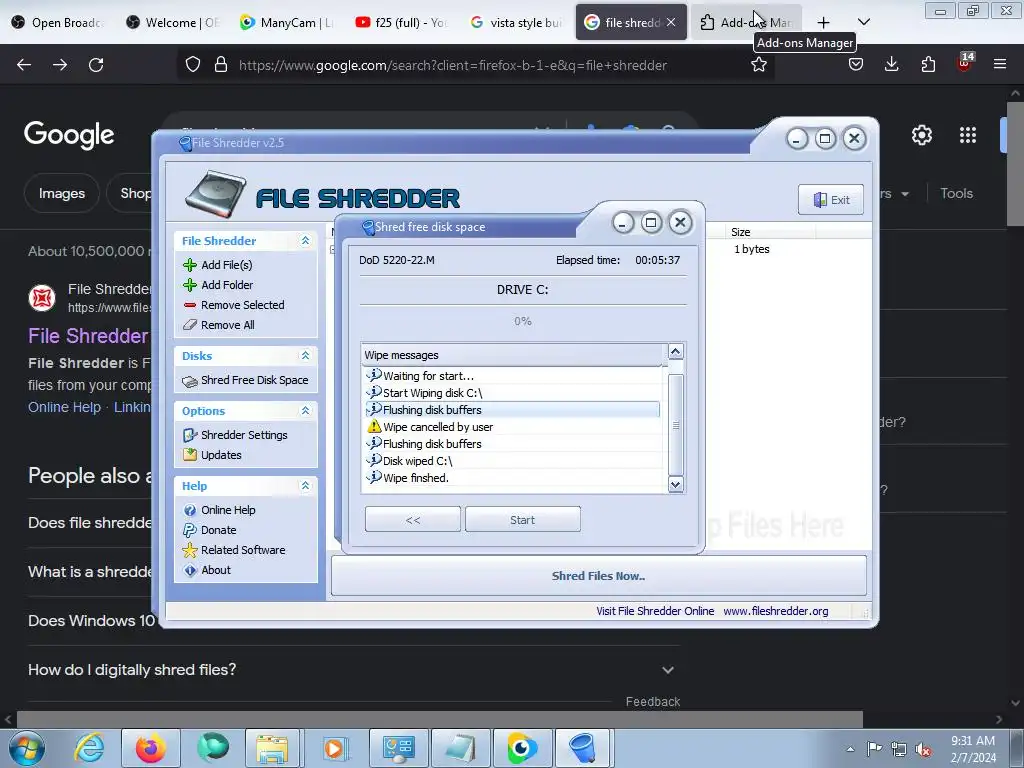Collapse the Help sidebar section
The image size is (1024, 768).
click(305, 486)
